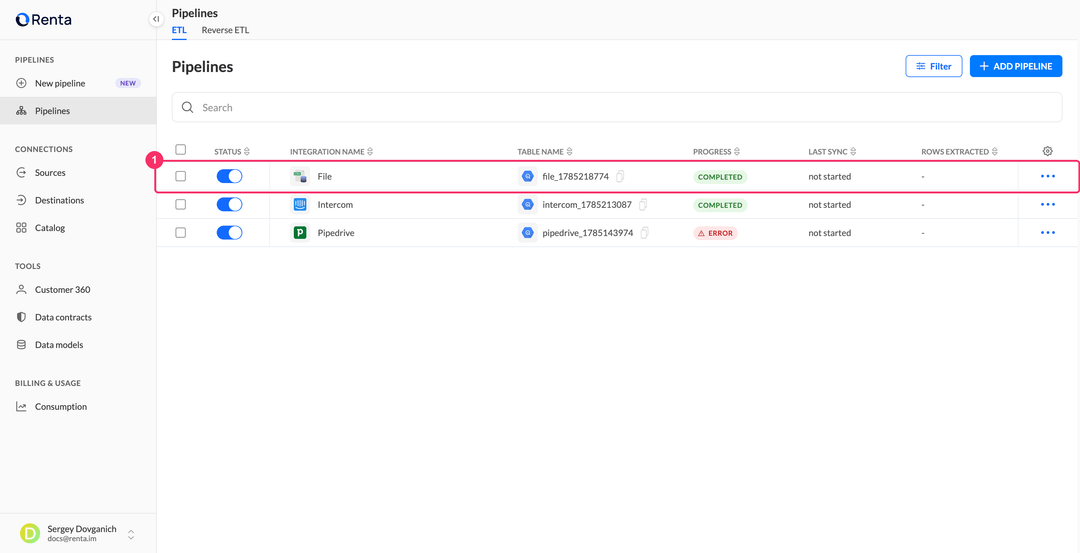Screen dimensions: 1080x553
Task: Toggle the File pipeline status switch
Action: [229, 176]
